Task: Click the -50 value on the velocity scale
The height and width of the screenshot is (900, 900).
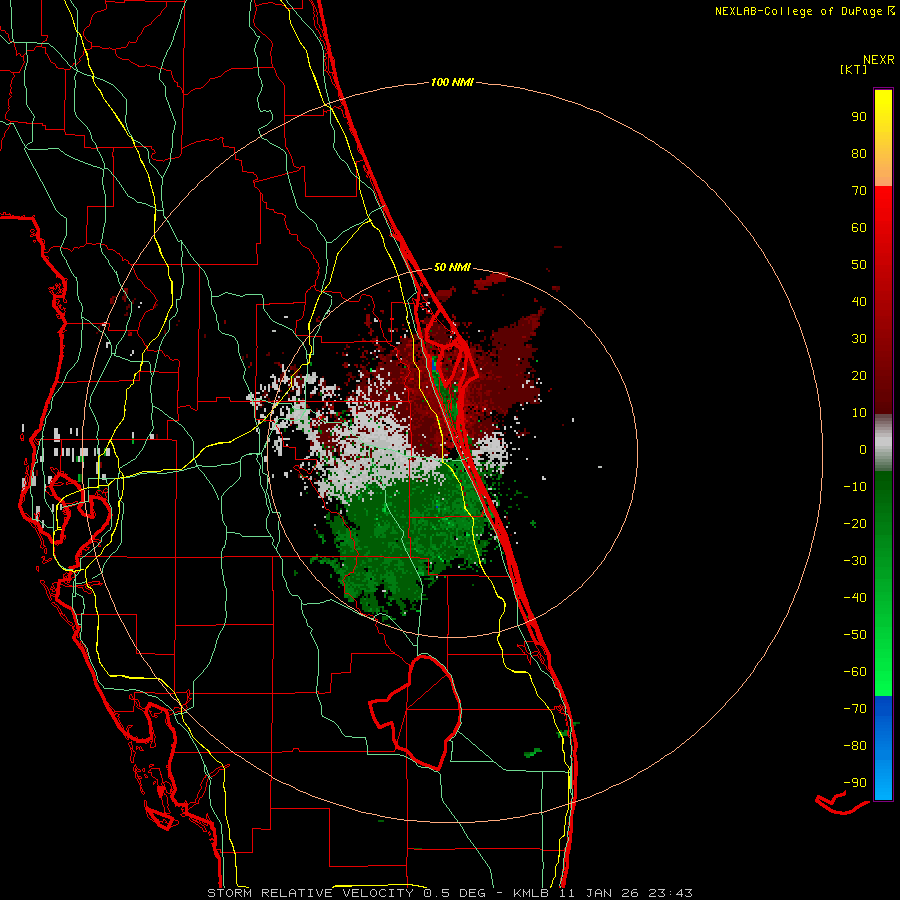Action: 855,635
